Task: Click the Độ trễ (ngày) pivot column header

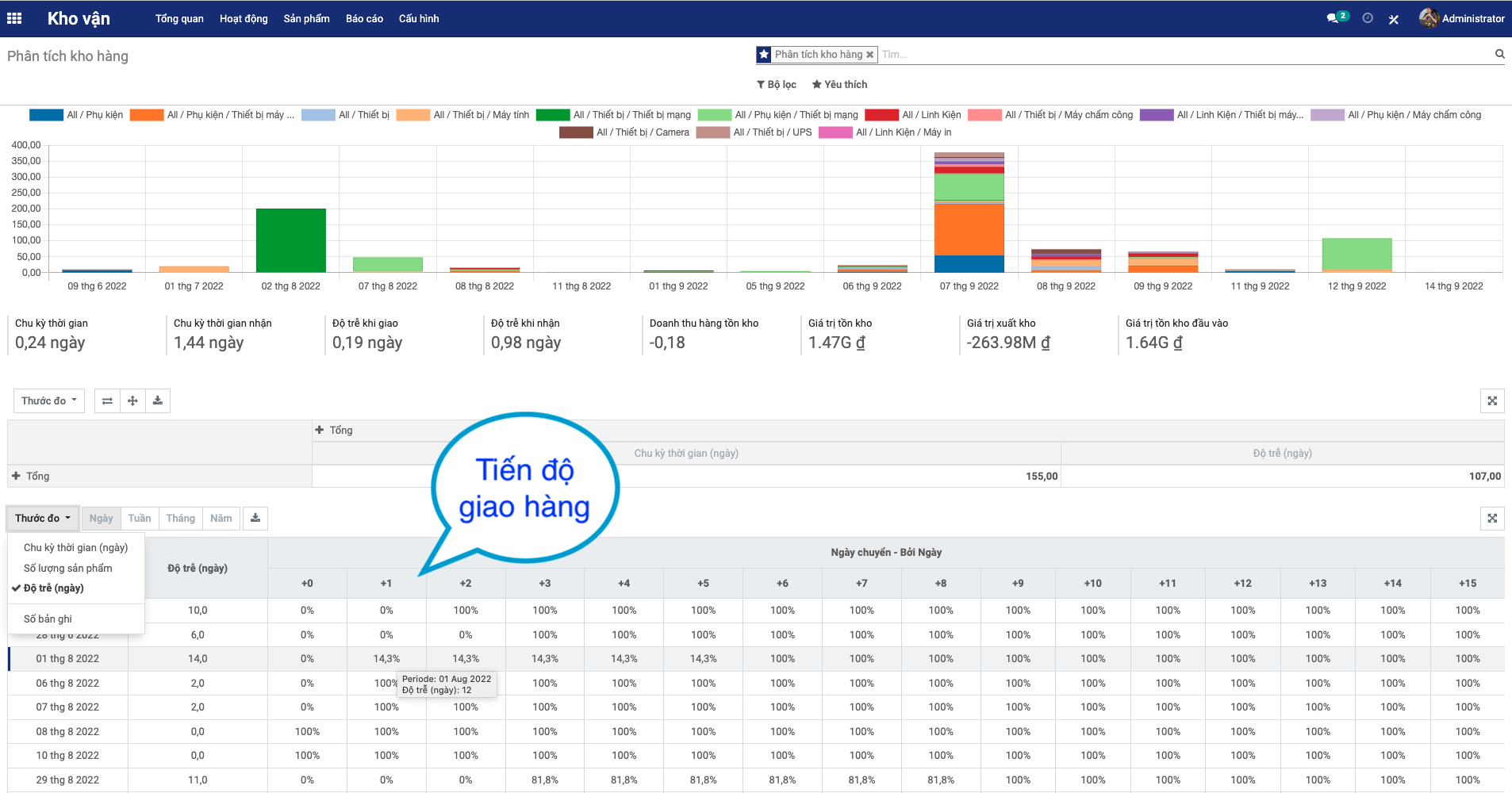Action: 1283,454
